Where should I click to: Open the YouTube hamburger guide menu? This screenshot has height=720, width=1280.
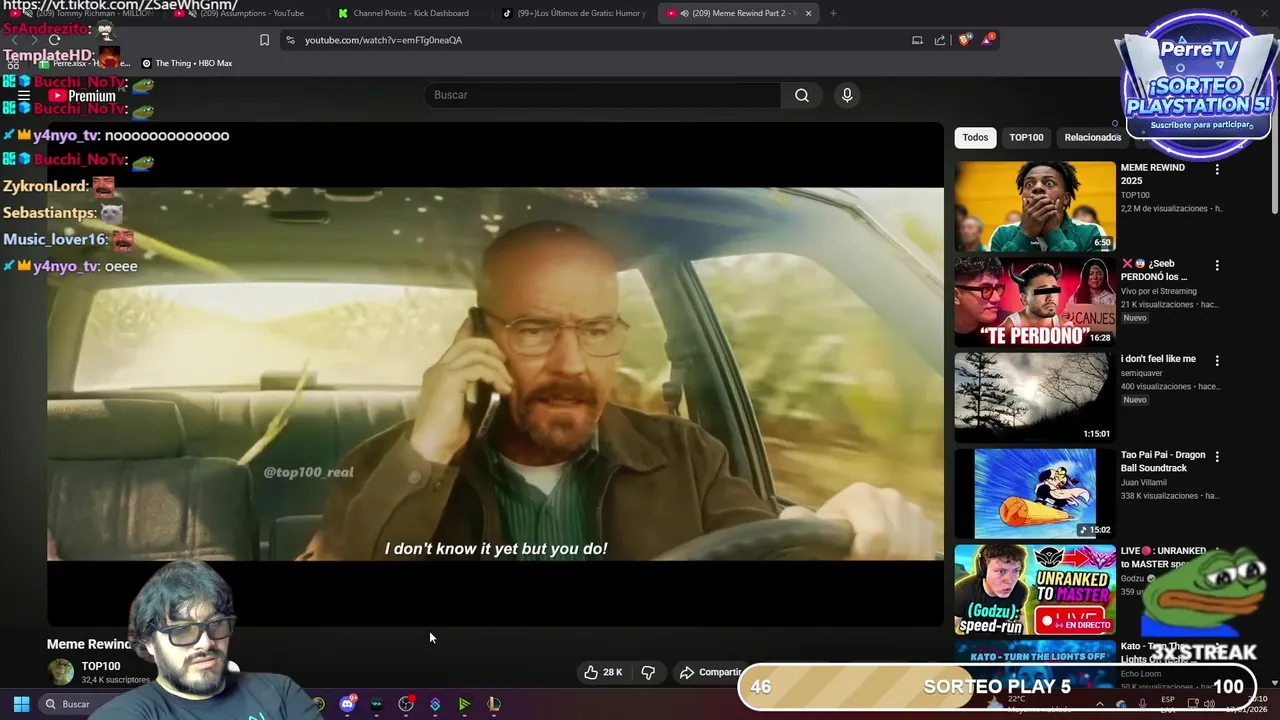click(x=24, y=96)
